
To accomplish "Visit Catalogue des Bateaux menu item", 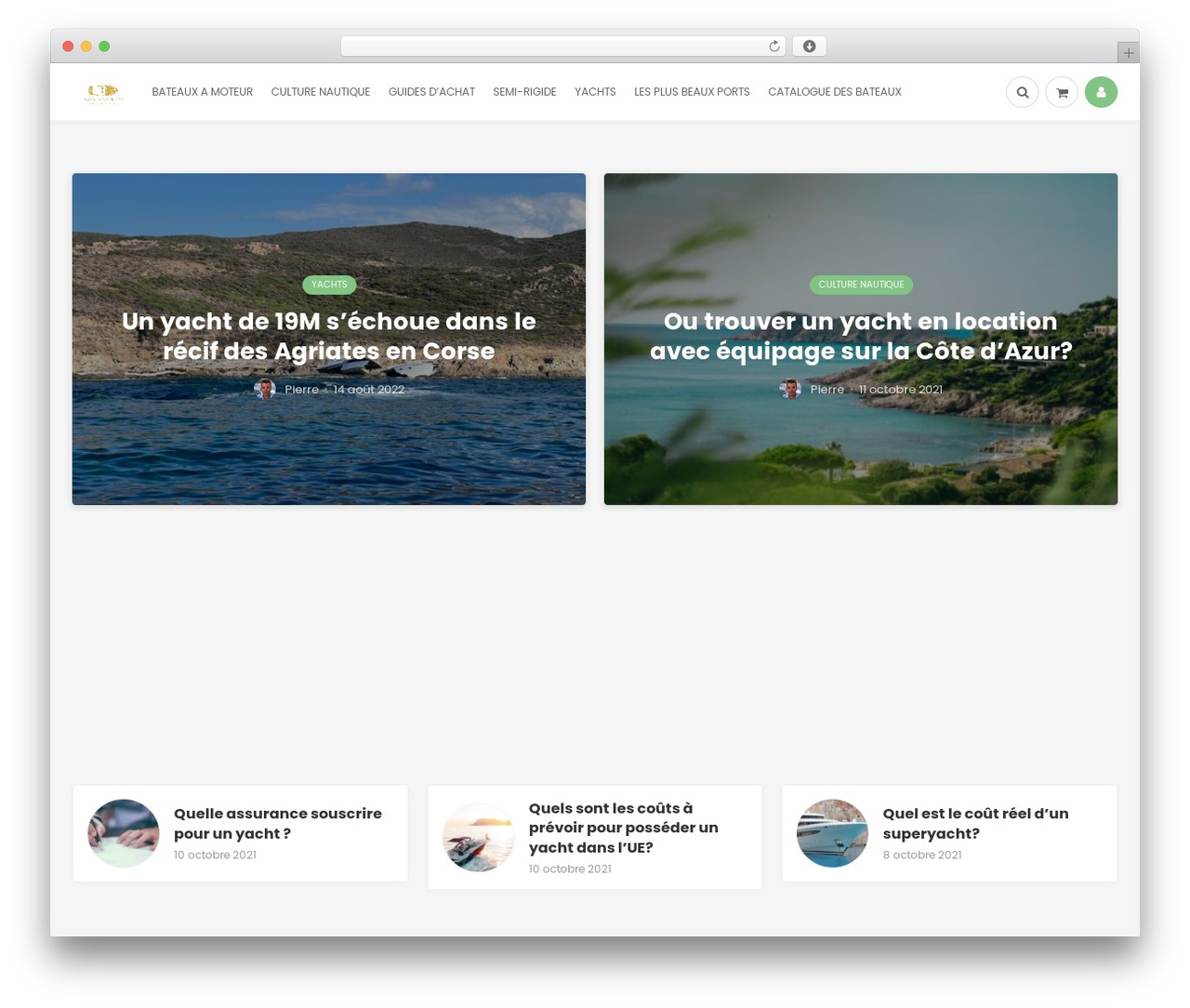I will point(835,92).
